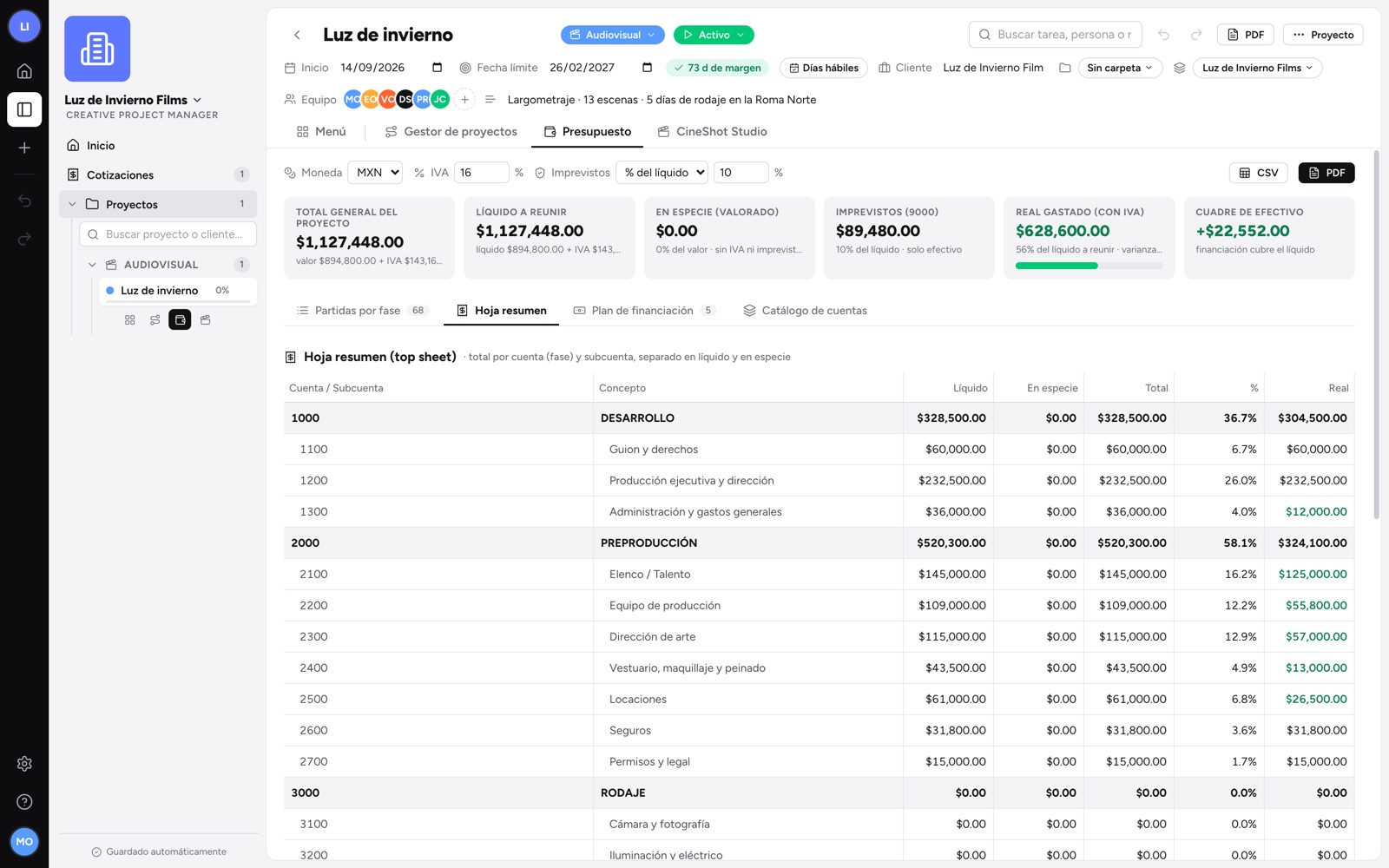Viewport: 1389px width, 868px height.
Task: Click the 'Buscar proyecto o cliente' search field
Action: coord(168,234)
